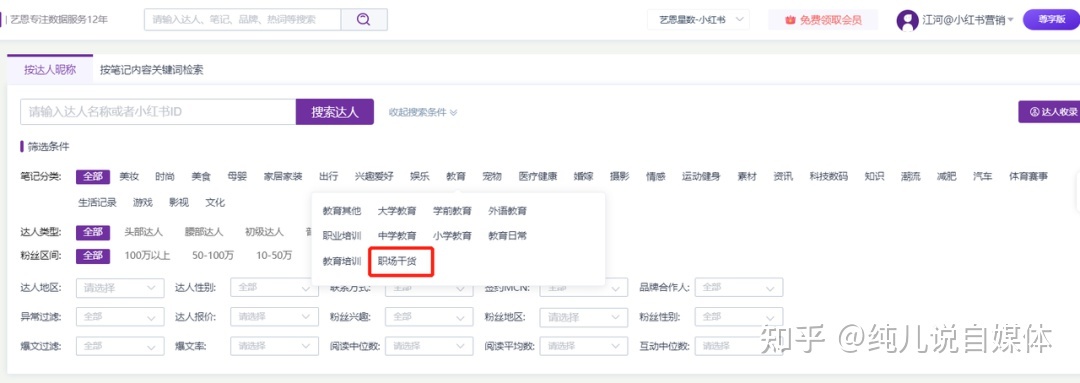
Task: Select 游戏 note category
Action: point(143,203)
